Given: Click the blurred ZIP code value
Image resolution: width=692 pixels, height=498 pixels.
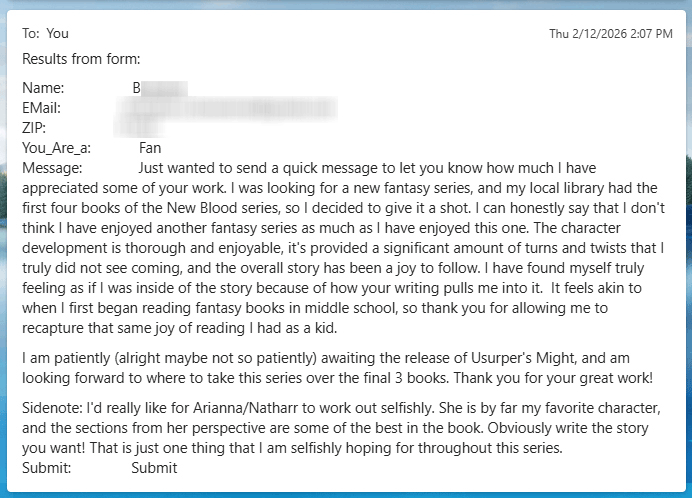Looking at the screenshot, I should [140, 128].
